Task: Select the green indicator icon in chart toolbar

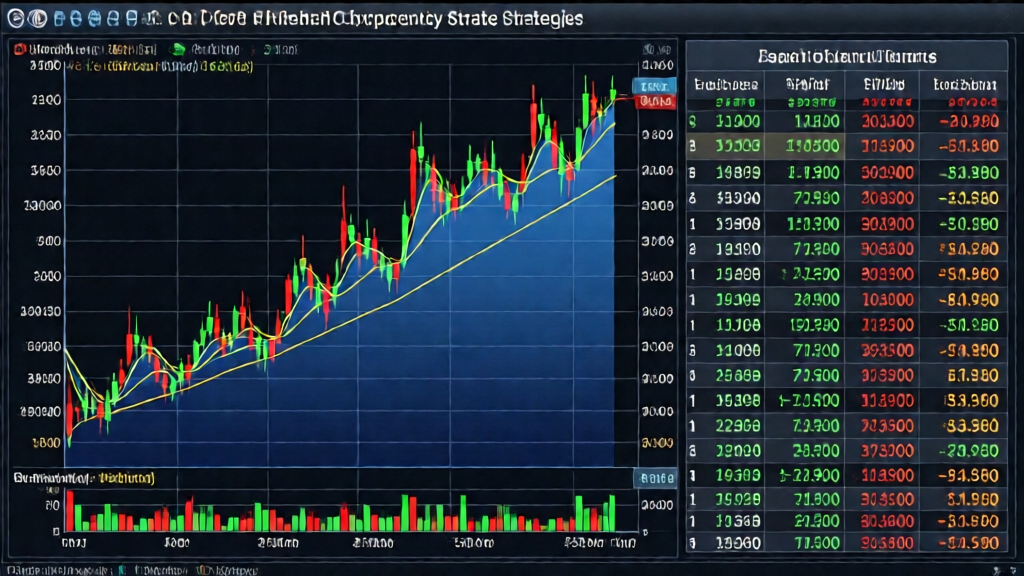Action: click(x=178, y=47)
